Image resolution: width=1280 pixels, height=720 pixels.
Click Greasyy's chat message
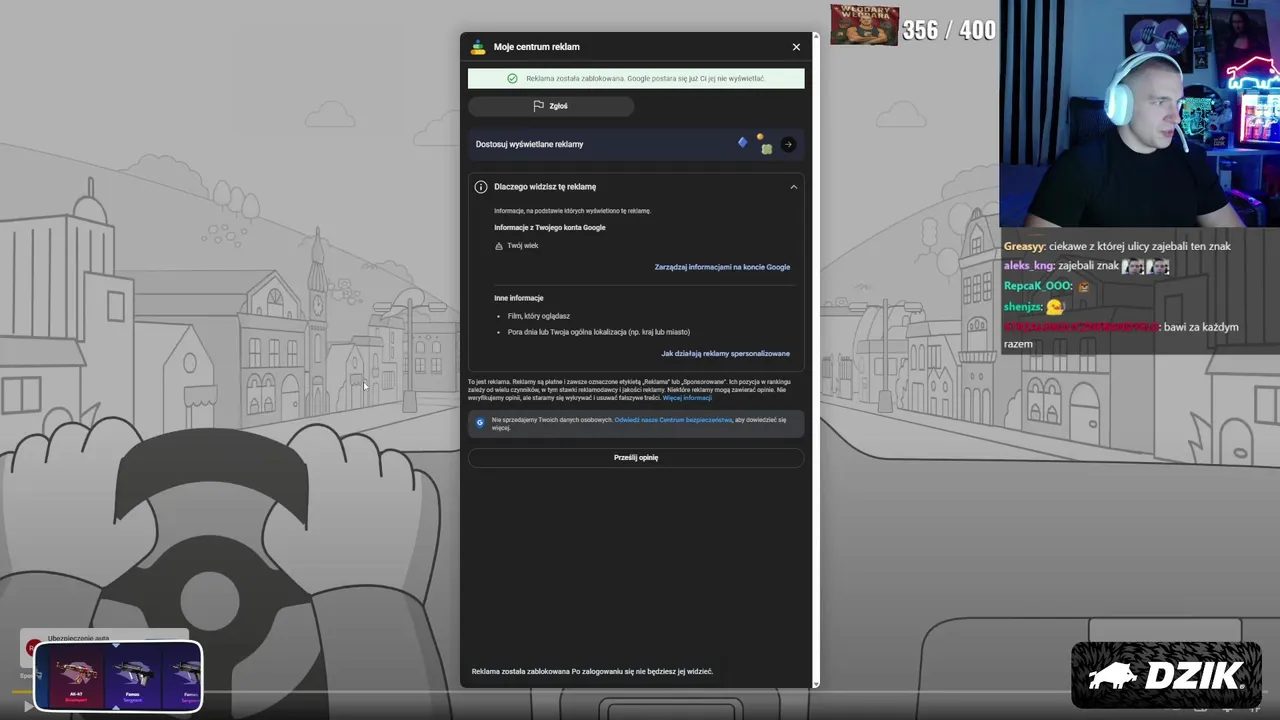[x=1118, y=246]
